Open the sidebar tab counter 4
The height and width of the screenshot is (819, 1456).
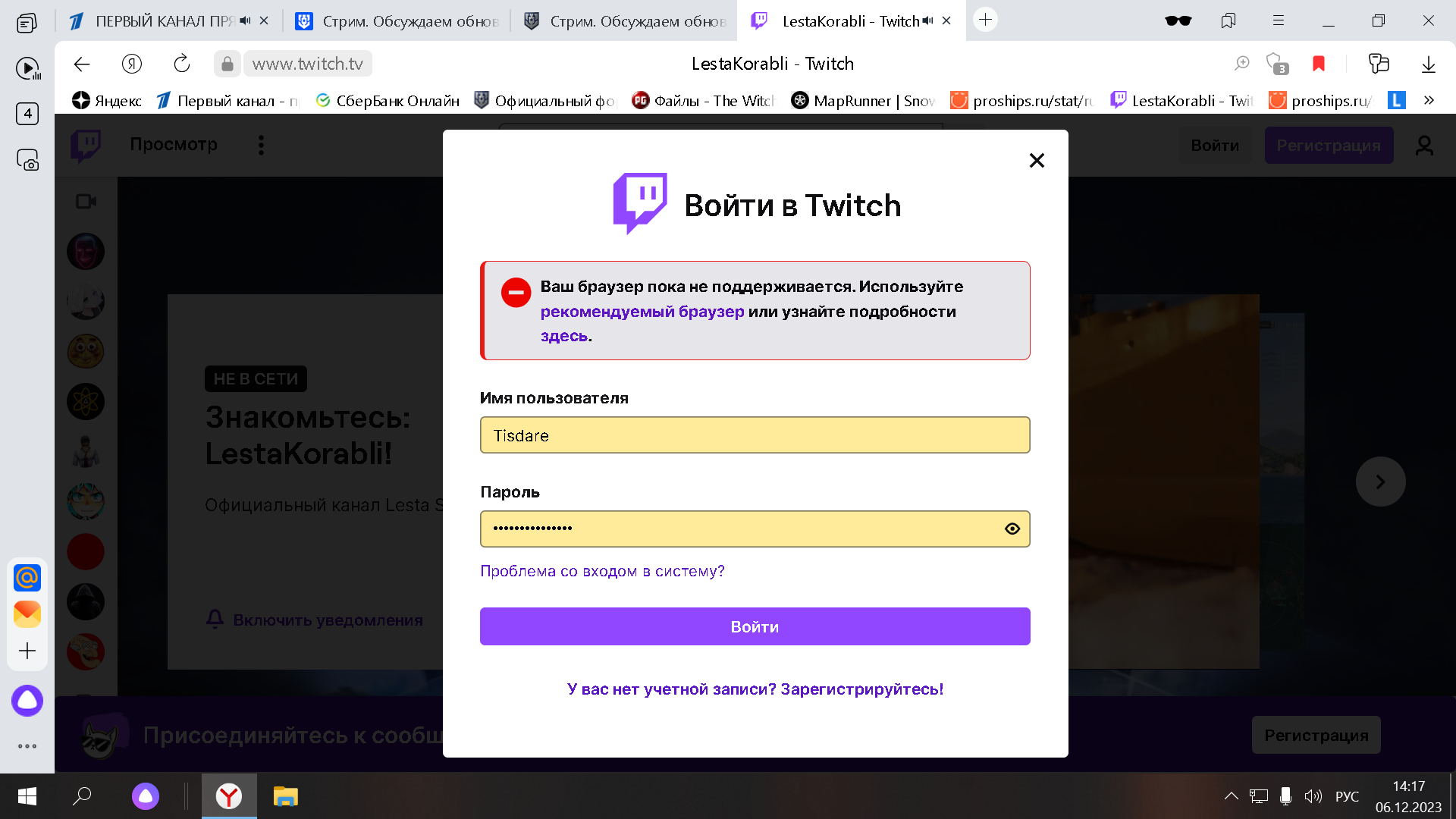(x=27, y=114)
